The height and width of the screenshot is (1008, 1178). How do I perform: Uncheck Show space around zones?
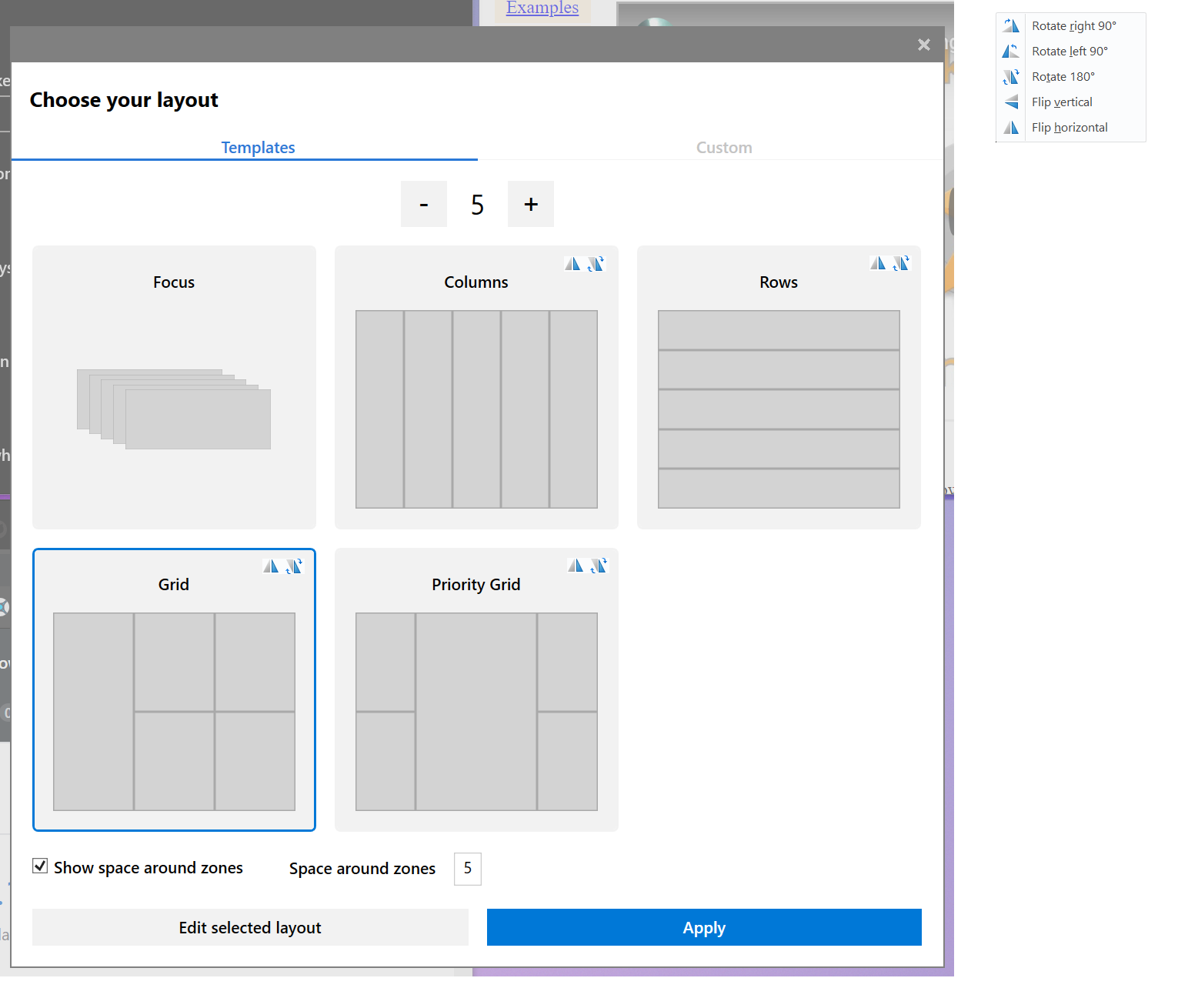(39, 866)
